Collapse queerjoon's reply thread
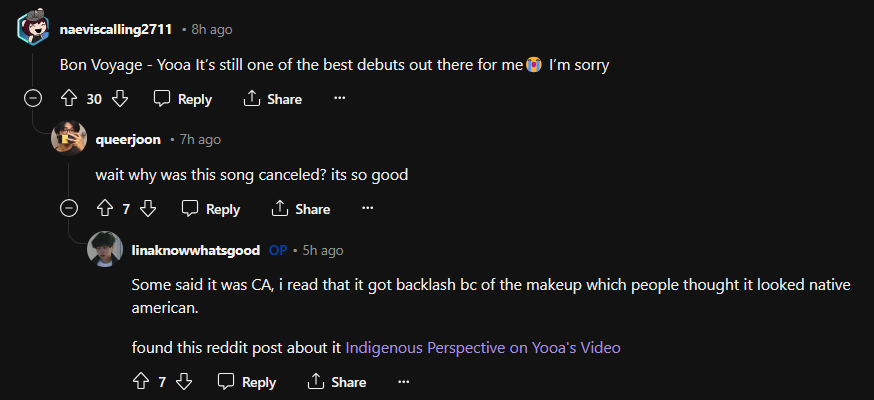Screen dimensions: 874x400 click(68, 209)
